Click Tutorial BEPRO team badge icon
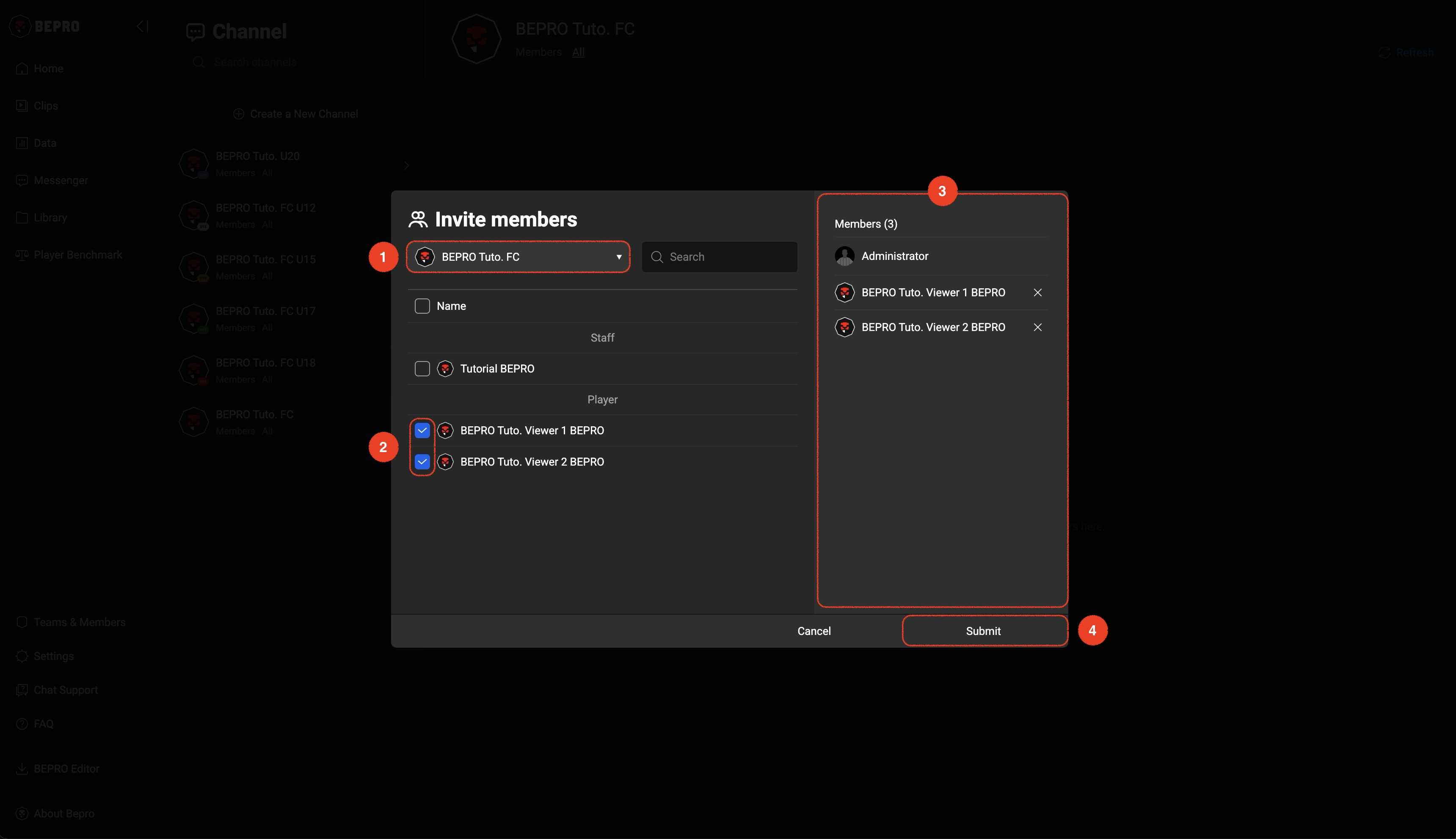The width and height of the screenshot is (1456, 839). point(445,369)
